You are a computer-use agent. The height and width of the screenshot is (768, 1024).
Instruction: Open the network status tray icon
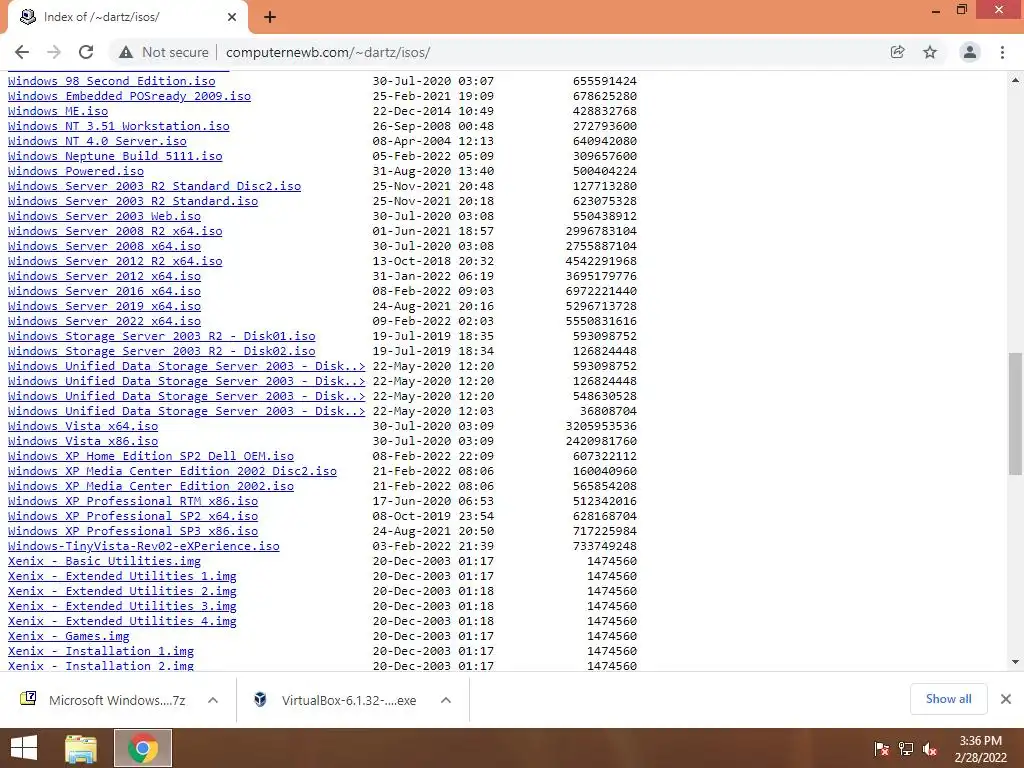(906, 748)
